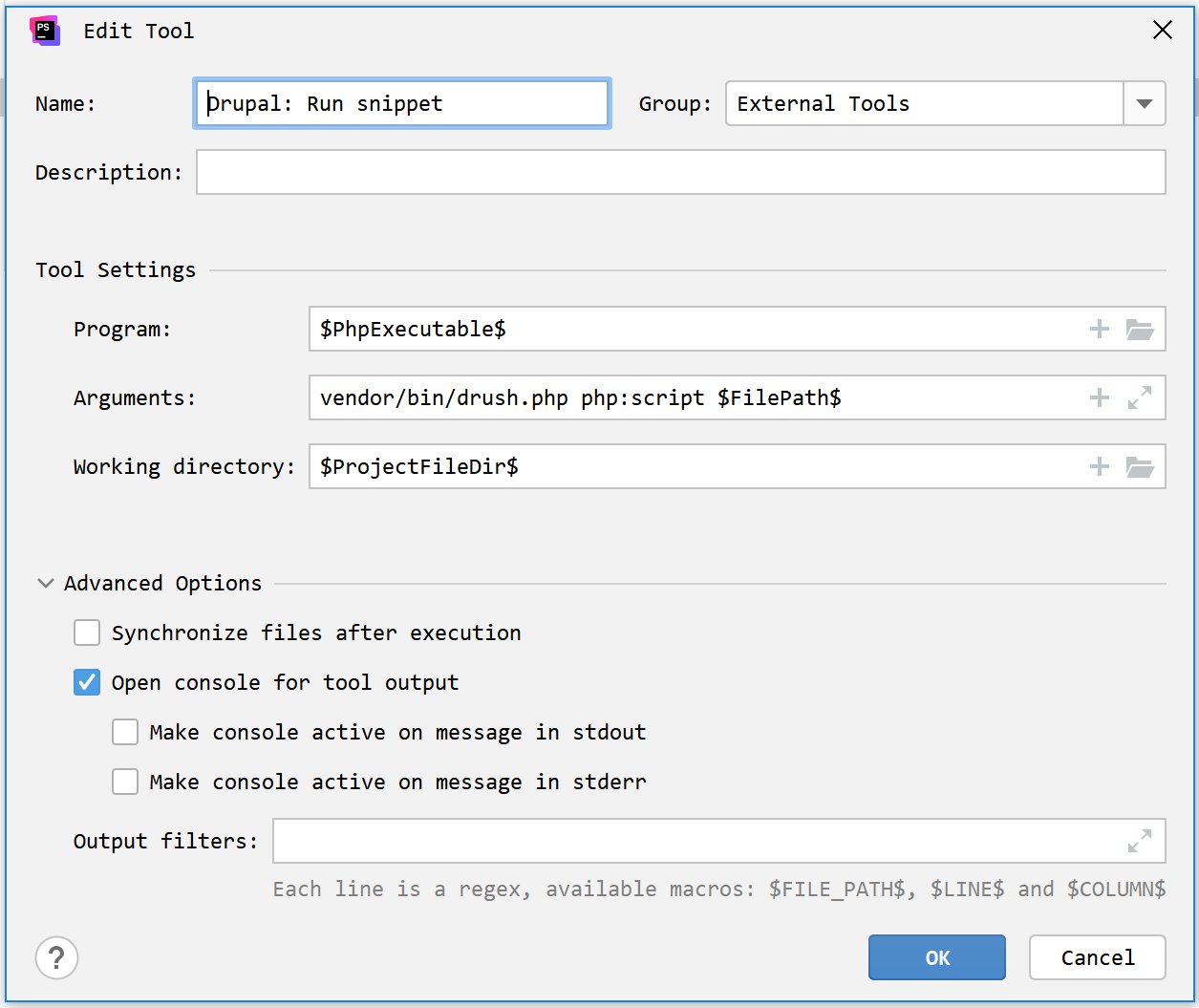Expand the Arguments field editor
Viewport: 1199px width, 1008px height.
(1140, 397)
